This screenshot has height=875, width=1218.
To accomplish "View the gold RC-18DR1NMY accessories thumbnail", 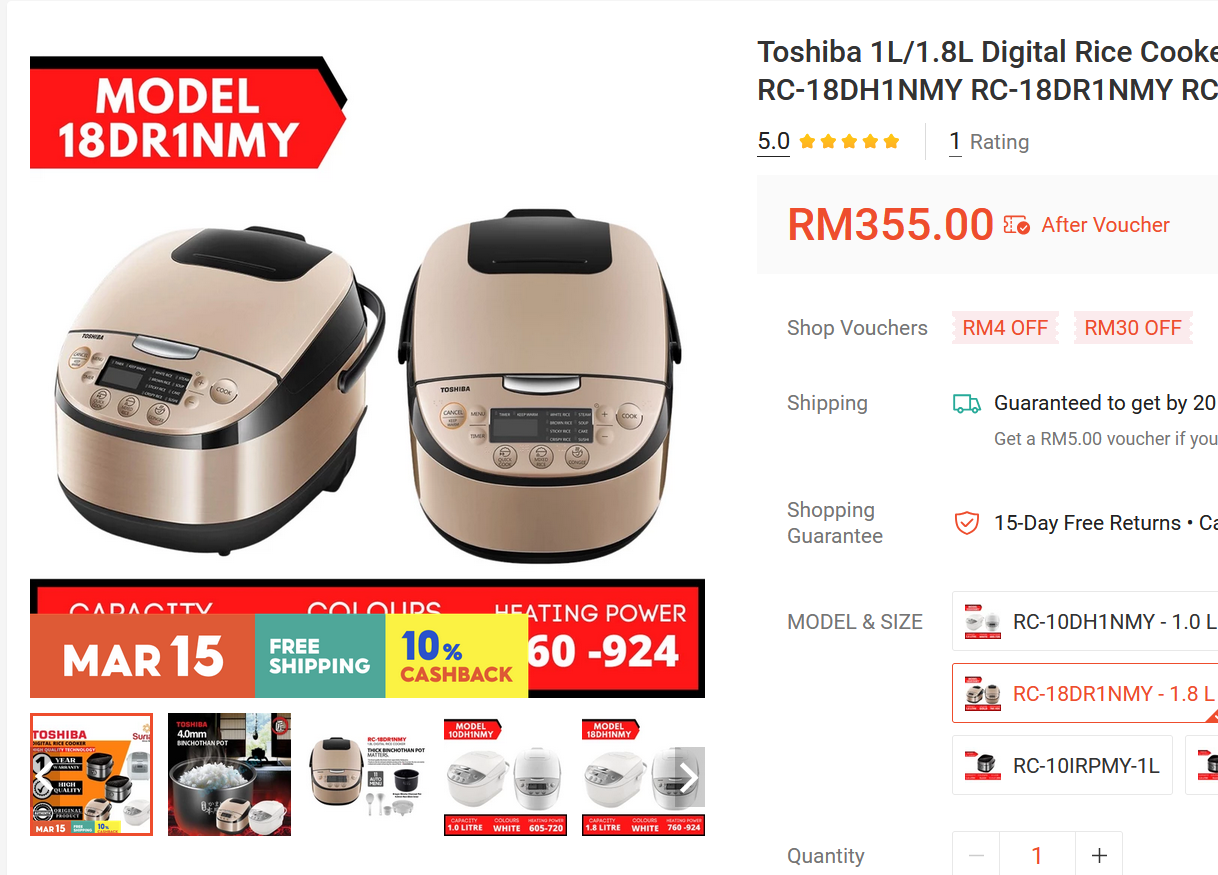I will [x=367, y=774].
